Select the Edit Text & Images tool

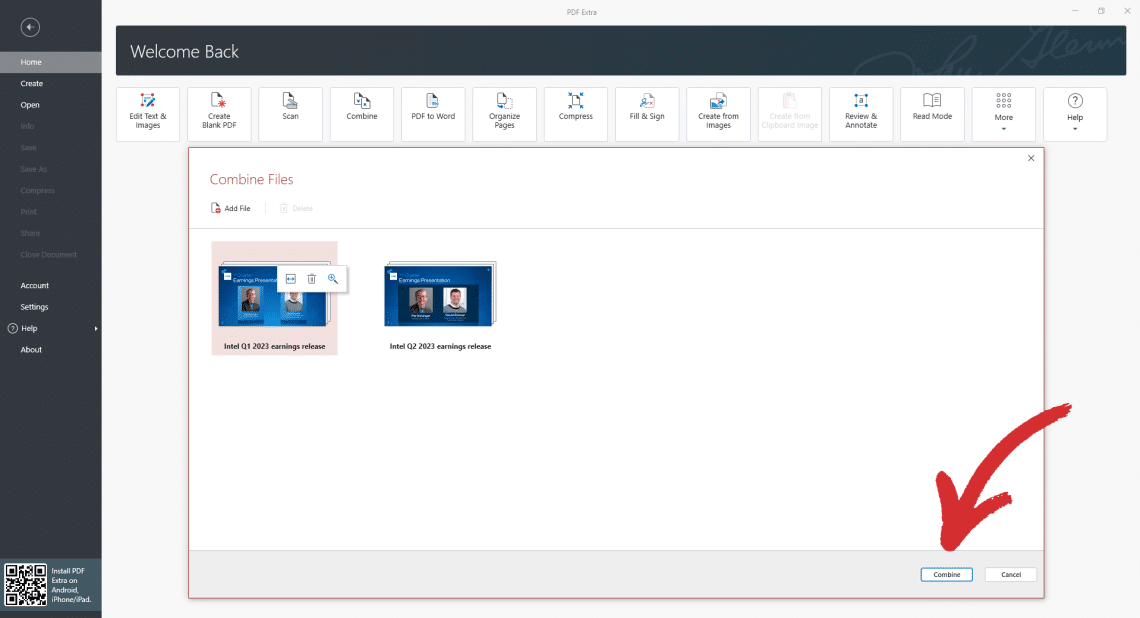[147, 113]
